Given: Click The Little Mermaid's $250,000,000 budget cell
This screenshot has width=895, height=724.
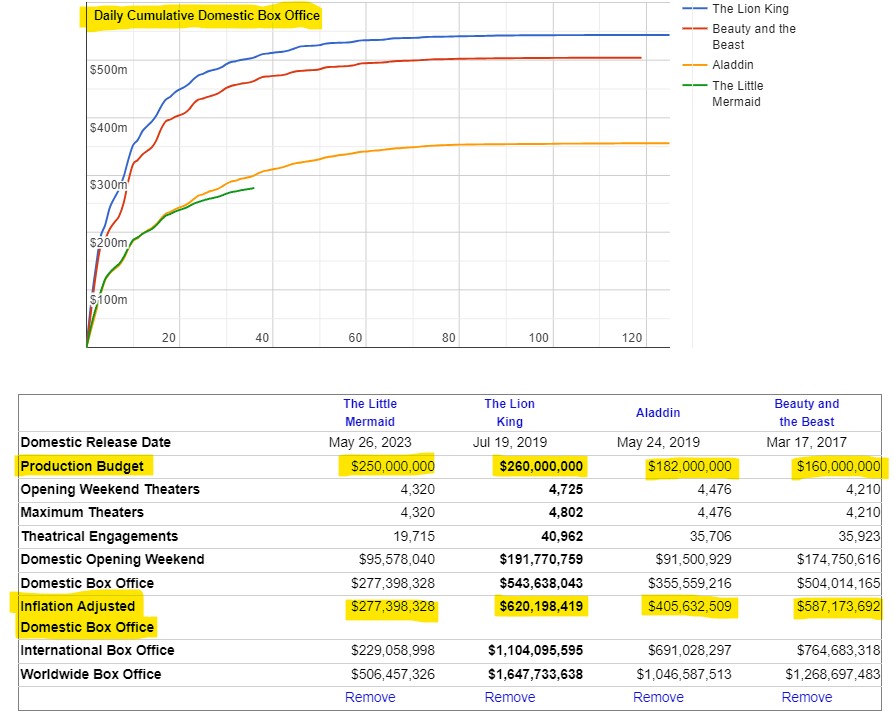Looking at the screenshot, I should click(391, 466).
